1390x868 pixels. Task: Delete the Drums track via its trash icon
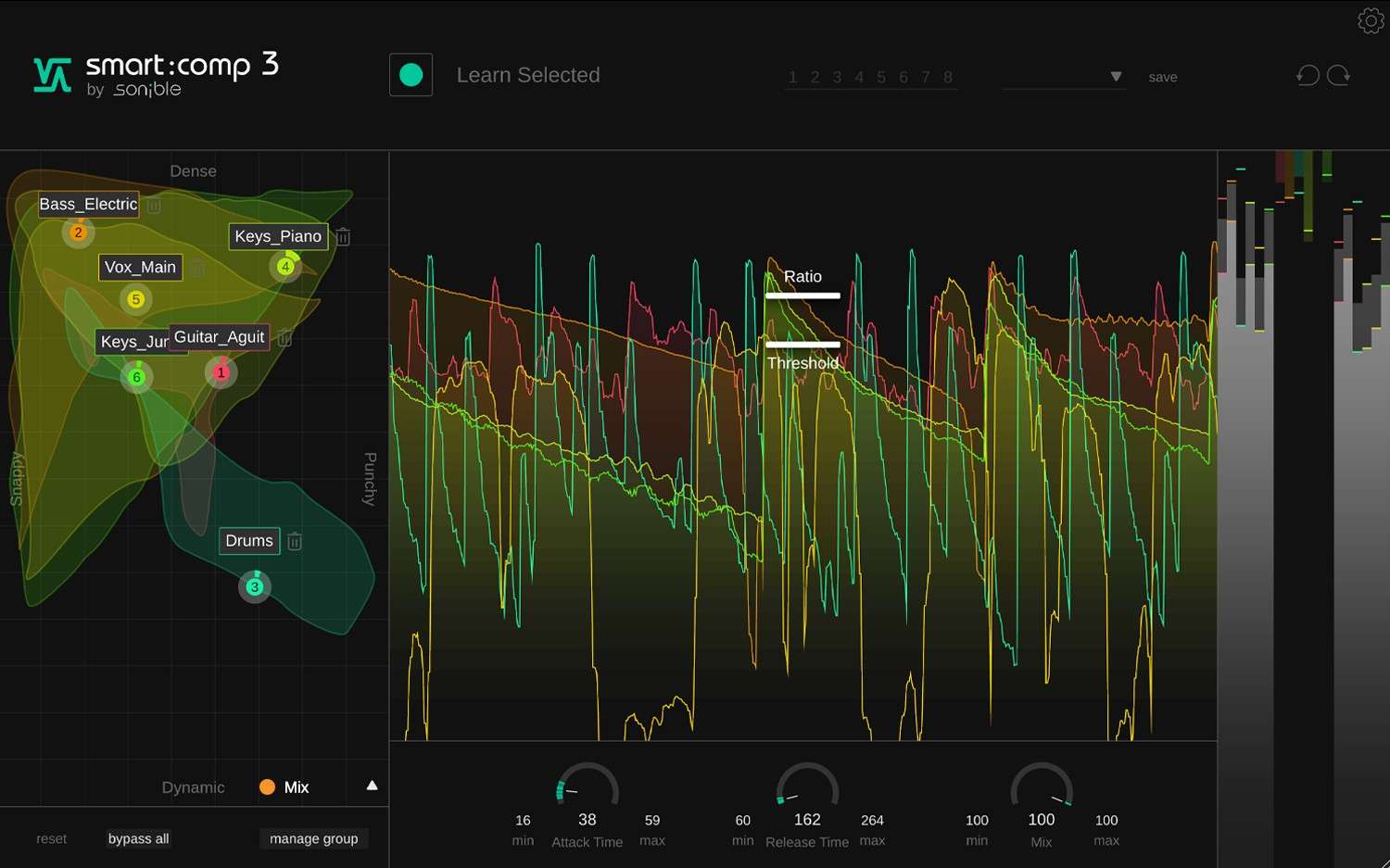(295, 540)
